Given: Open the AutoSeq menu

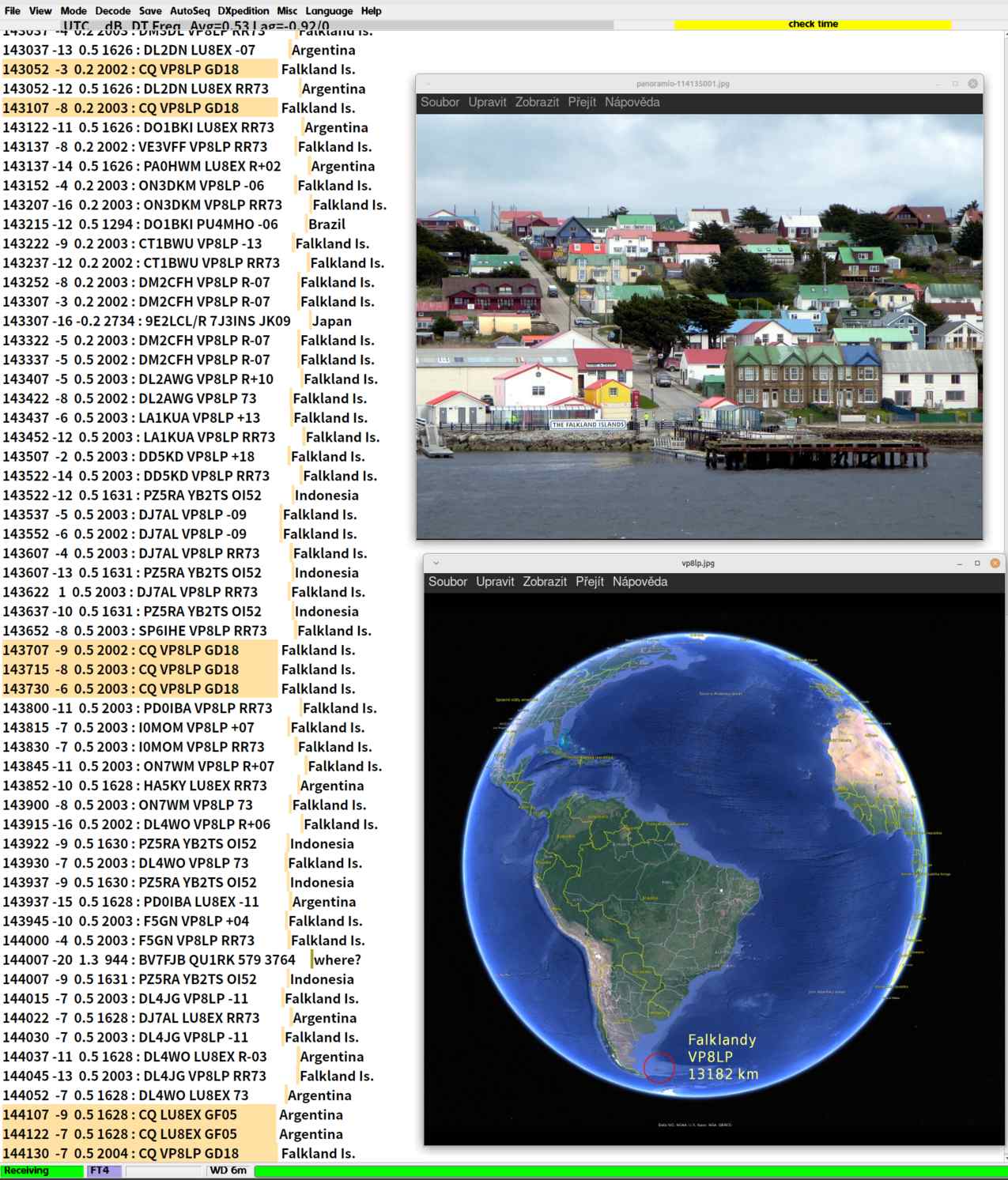Looking at the screenshot, I should click(190, 11).
